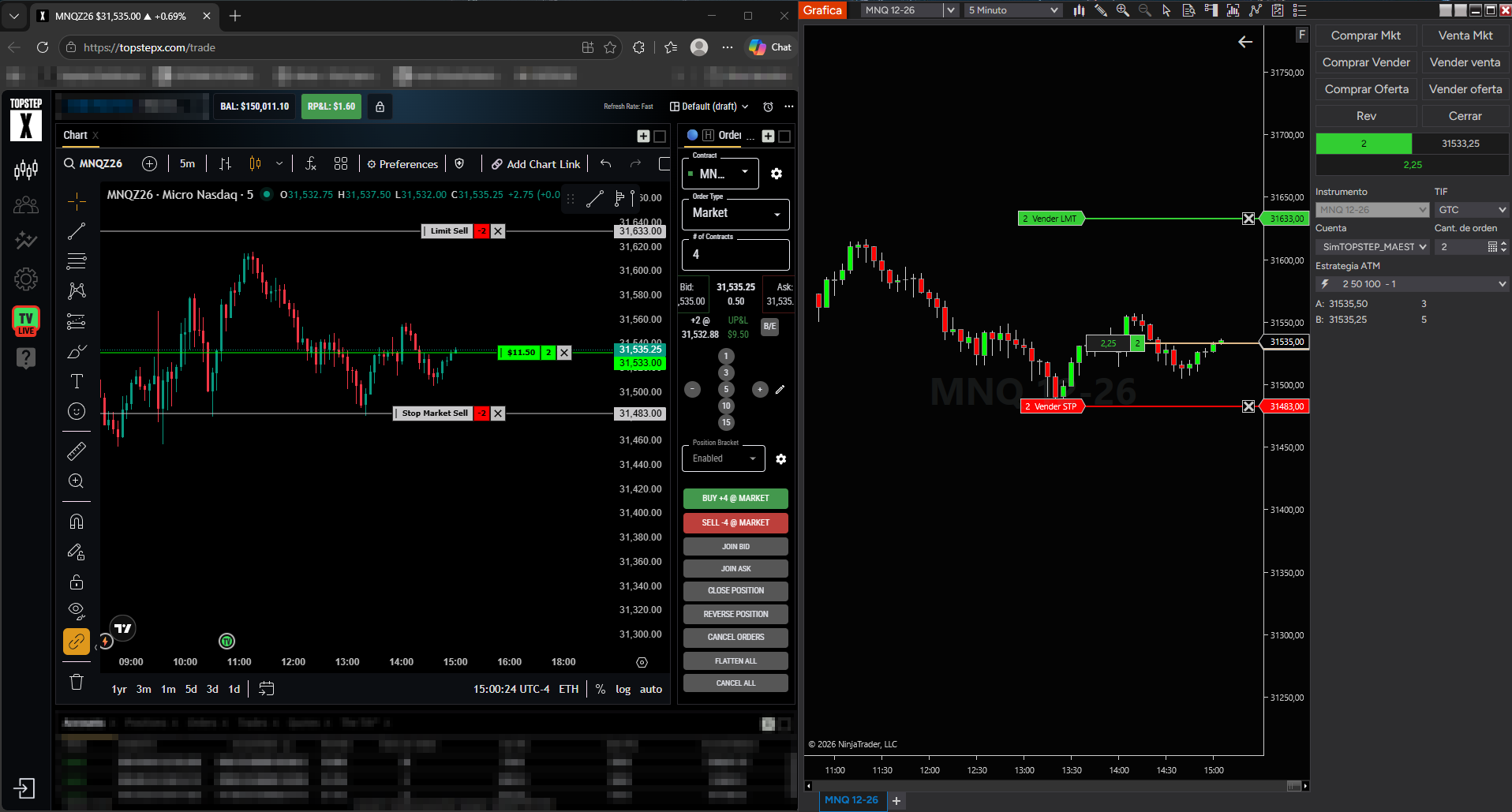Viewport: 1512px width, 812px height.
Task: Add a symbol to compare
Action: click(x=149, y=163)
